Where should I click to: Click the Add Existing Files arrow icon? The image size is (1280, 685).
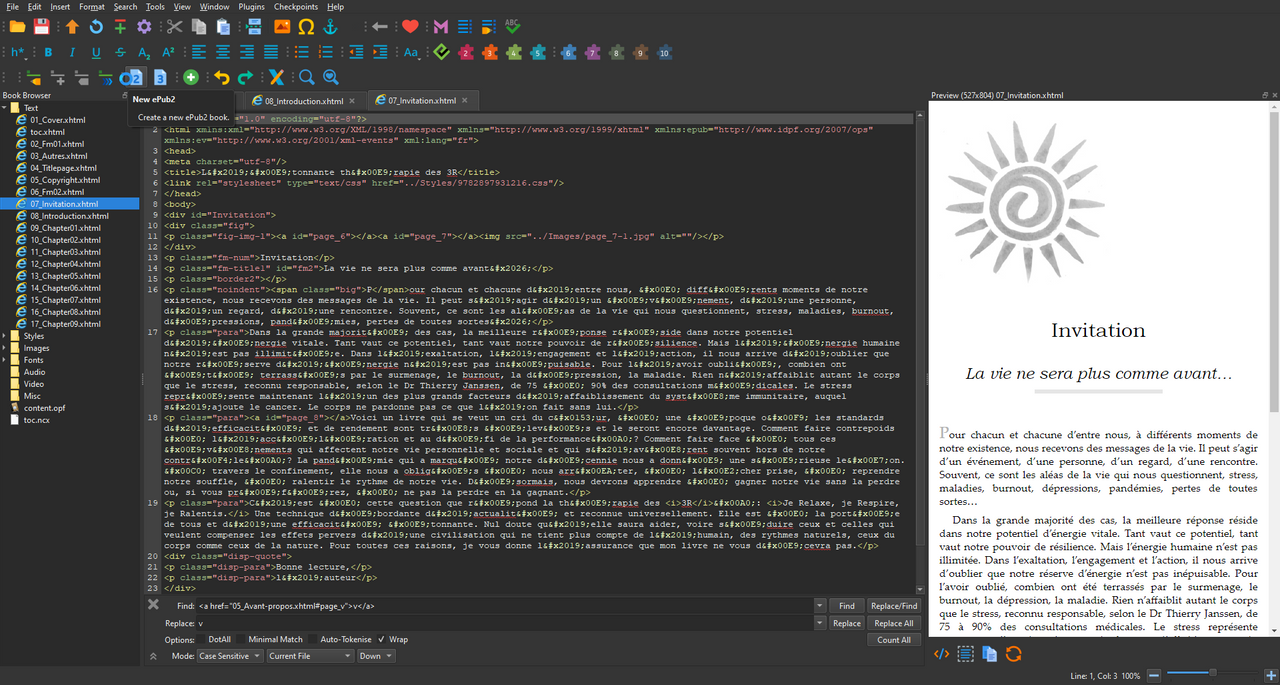[x=72, y=26]
